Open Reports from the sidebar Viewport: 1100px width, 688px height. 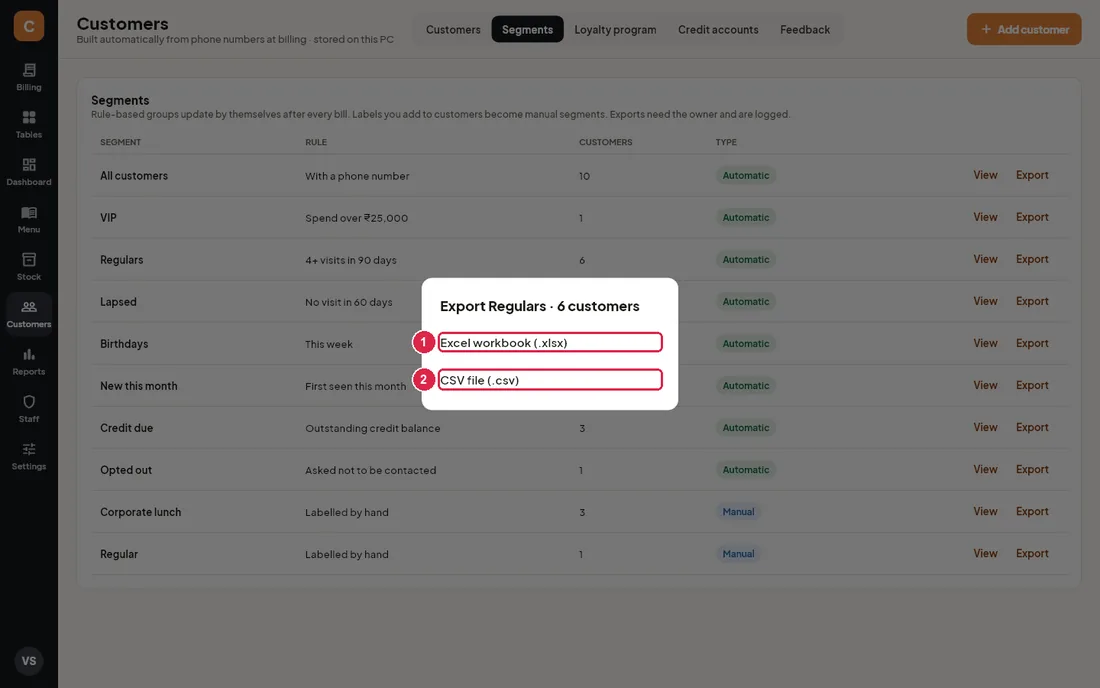pos(29,362)
